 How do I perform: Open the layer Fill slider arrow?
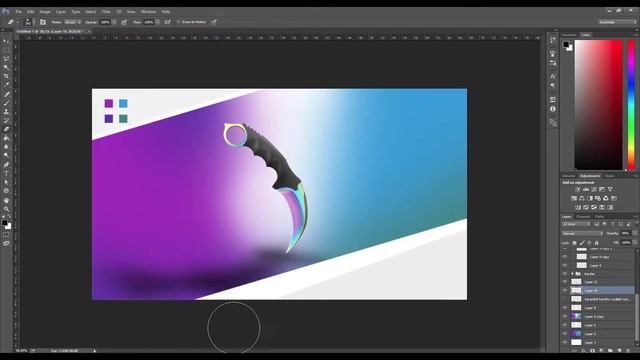pyautogui.click(x=635, y=243)
